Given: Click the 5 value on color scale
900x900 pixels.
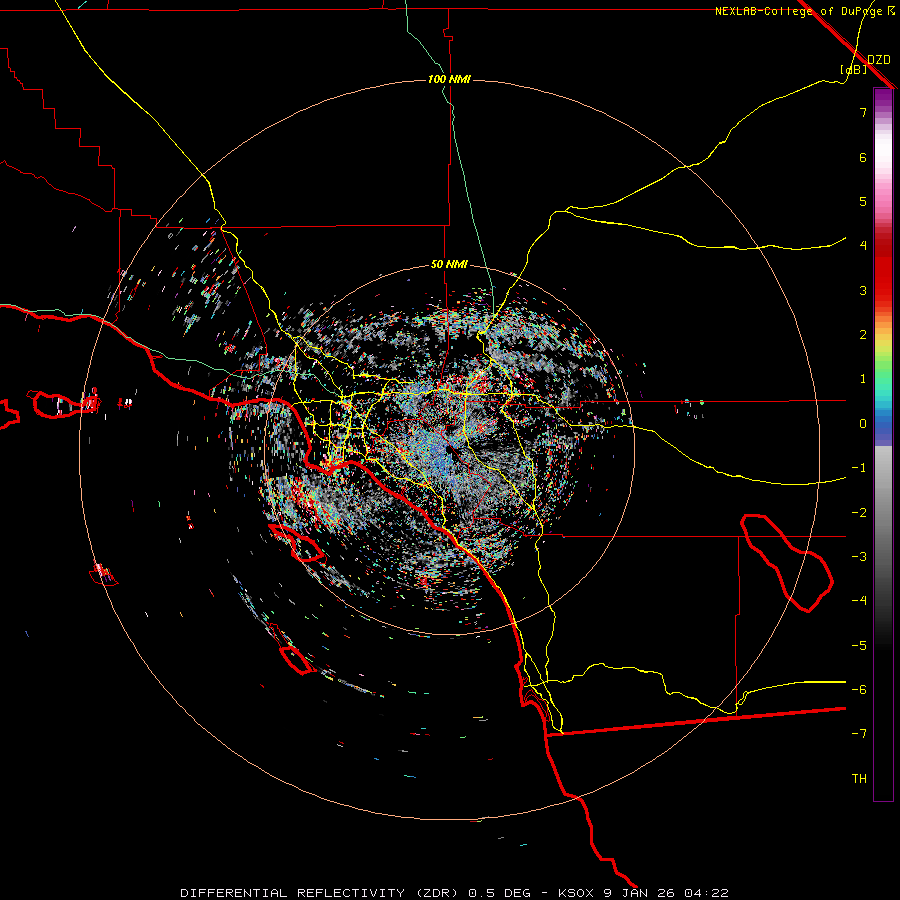Looking at the screenshot, I should tap(863, 201).
